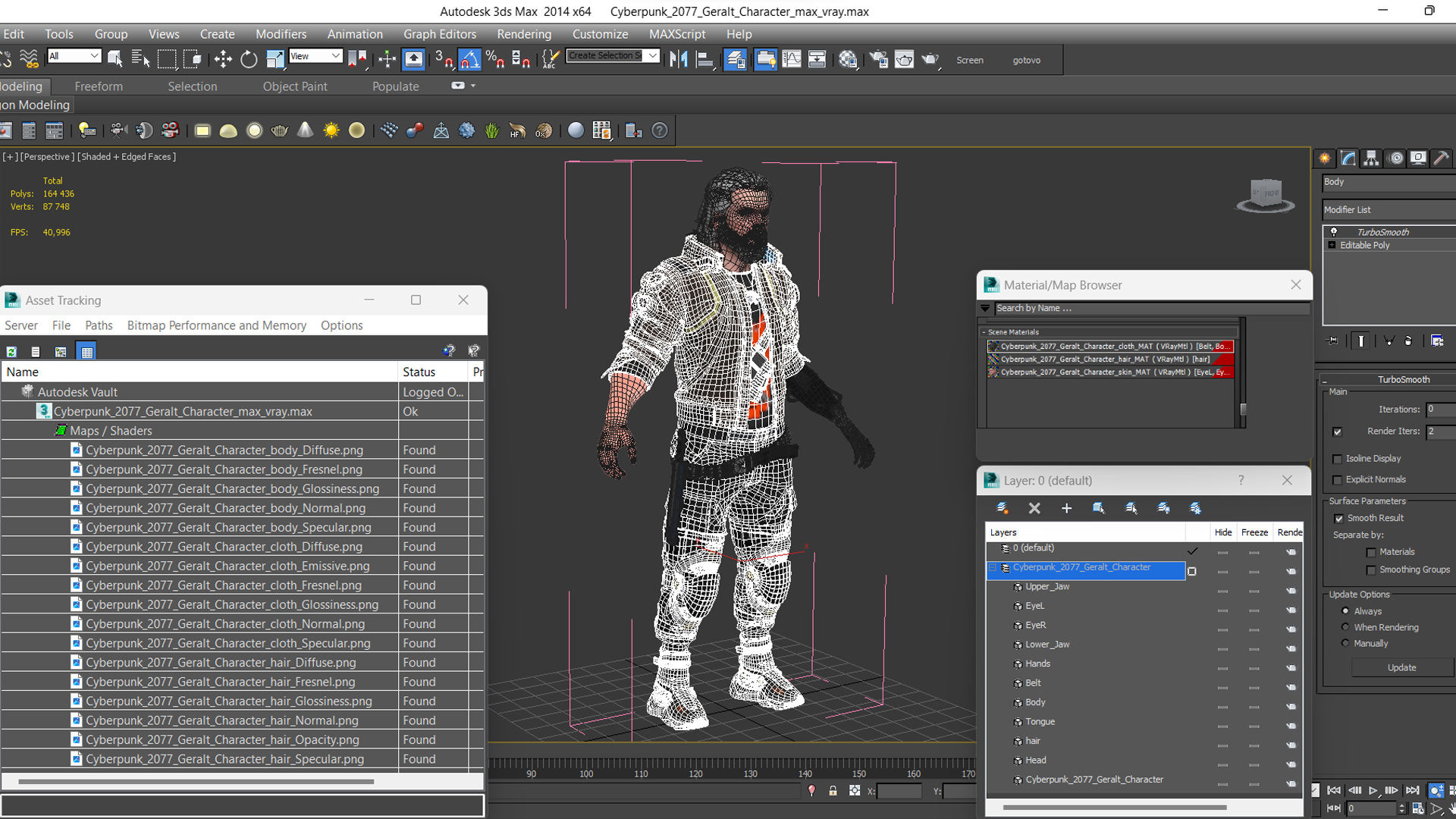Click the Status column header in Asset Tracking
This screenshot has width=1456, height=819.
tap(433, 372)
